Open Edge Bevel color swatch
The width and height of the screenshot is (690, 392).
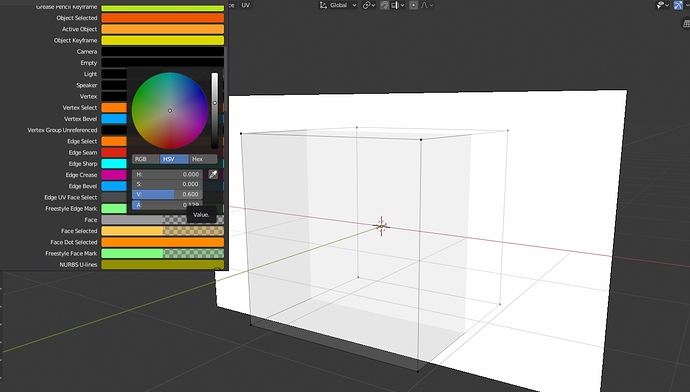[x=114, y=186]
